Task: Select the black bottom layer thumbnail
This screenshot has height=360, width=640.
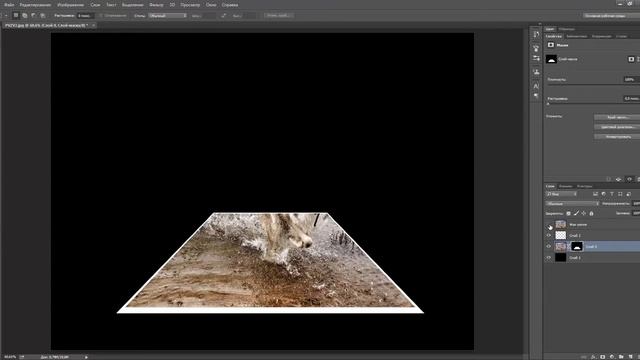Action: [x=561, y=258]
